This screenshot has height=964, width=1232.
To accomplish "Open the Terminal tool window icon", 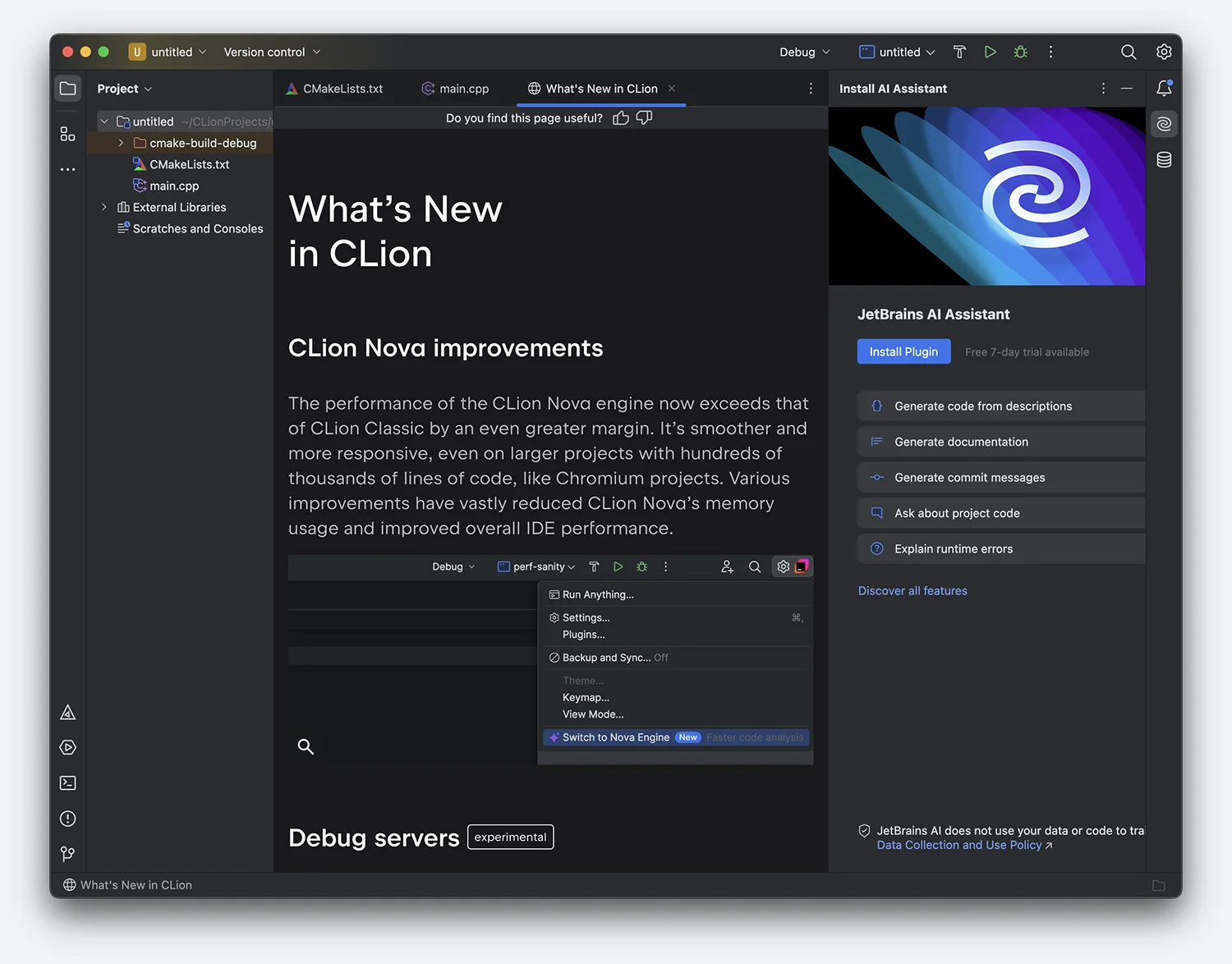I will [68, 783].
